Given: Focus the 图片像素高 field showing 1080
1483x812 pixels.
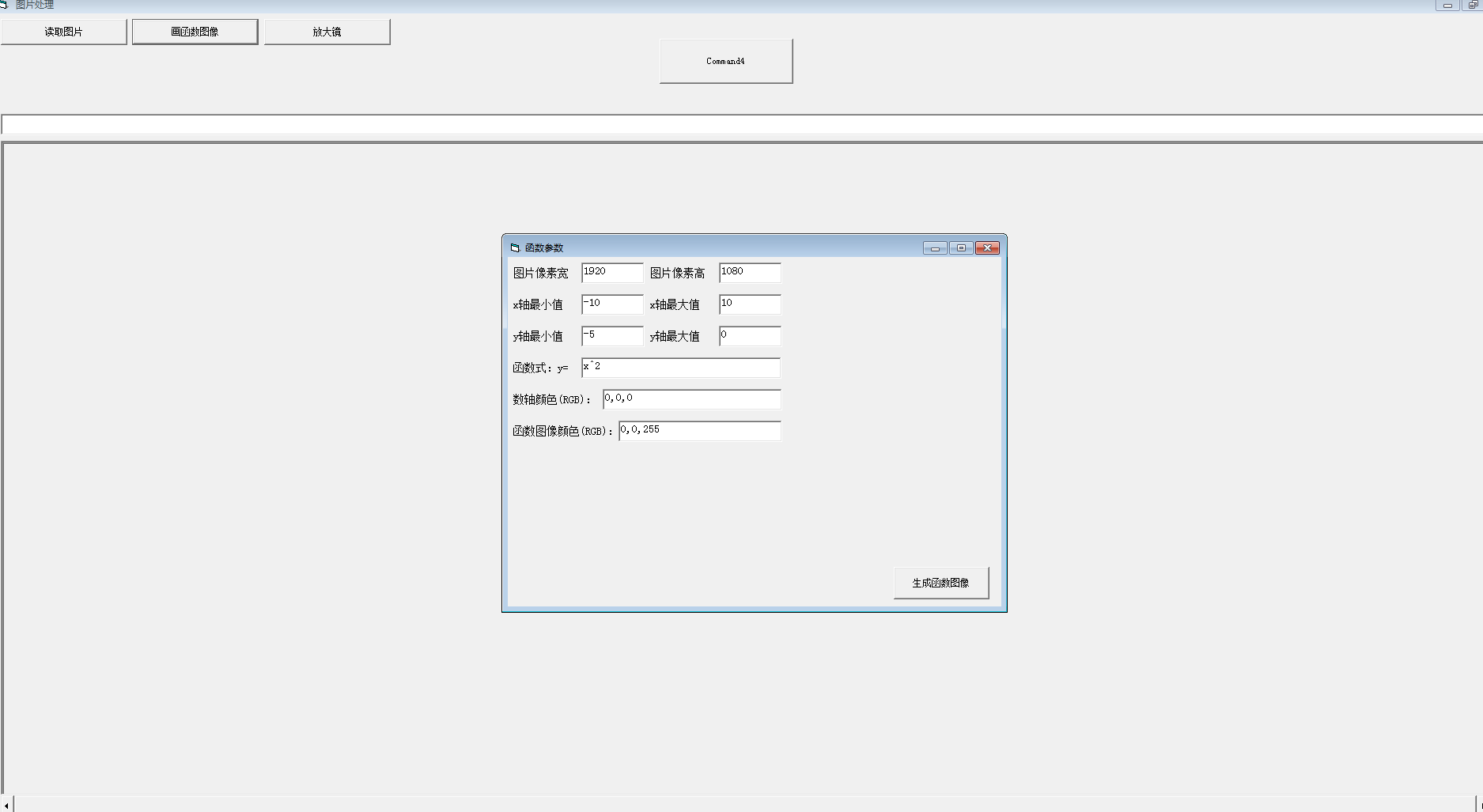Looking at the screenshot, I should tap(750, 273).
